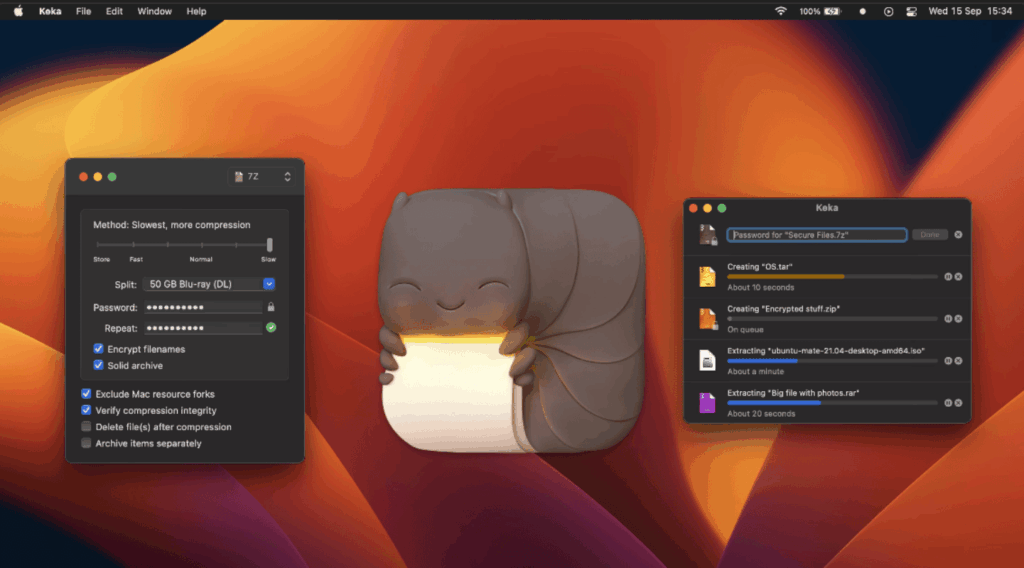Uncheck Exclude Mac resource forks

pyautogui.click(x=86, y=394)
